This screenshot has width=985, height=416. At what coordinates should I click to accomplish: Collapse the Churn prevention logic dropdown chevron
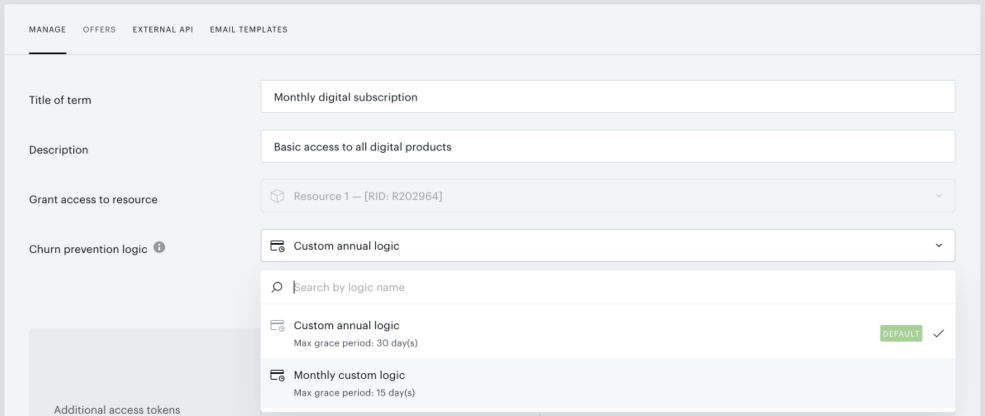pos(939,246)
